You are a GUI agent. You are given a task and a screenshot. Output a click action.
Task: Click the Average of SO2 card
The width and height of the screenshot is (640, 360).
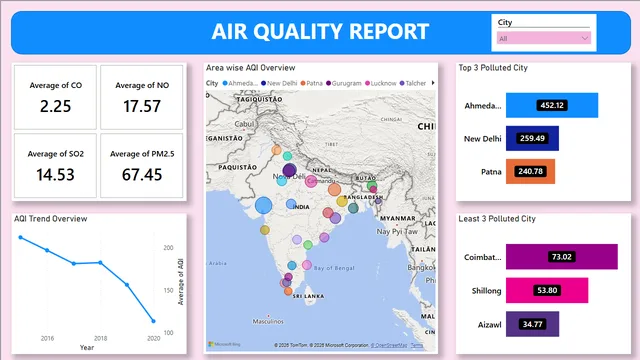tap(56, 165)
